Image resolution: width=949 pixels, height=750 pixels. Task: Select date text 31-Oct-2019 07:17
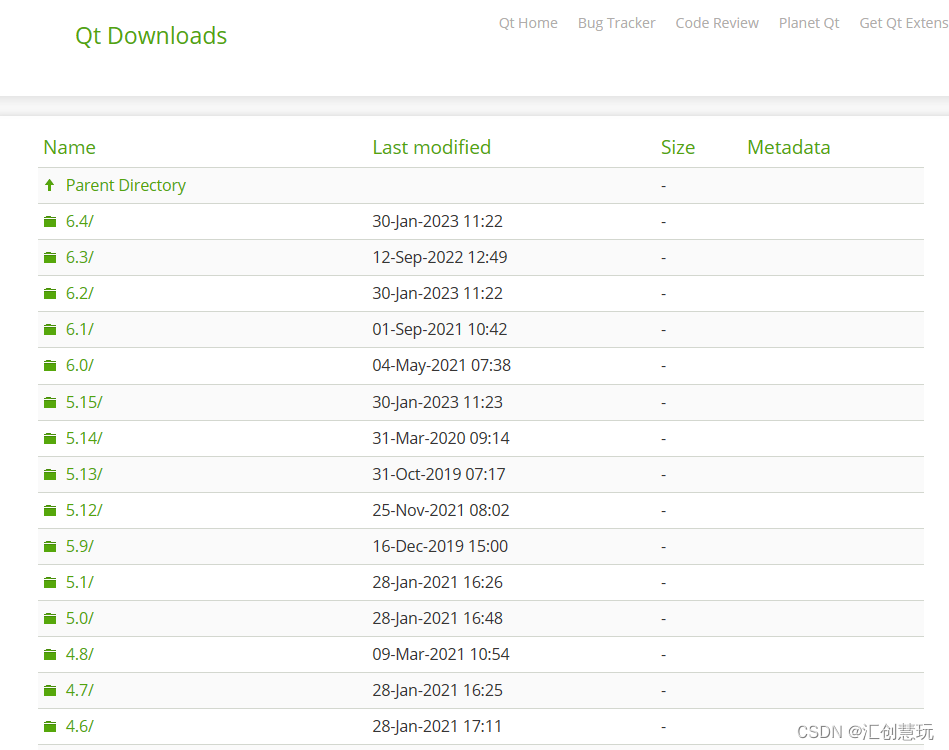coord(439,475)
